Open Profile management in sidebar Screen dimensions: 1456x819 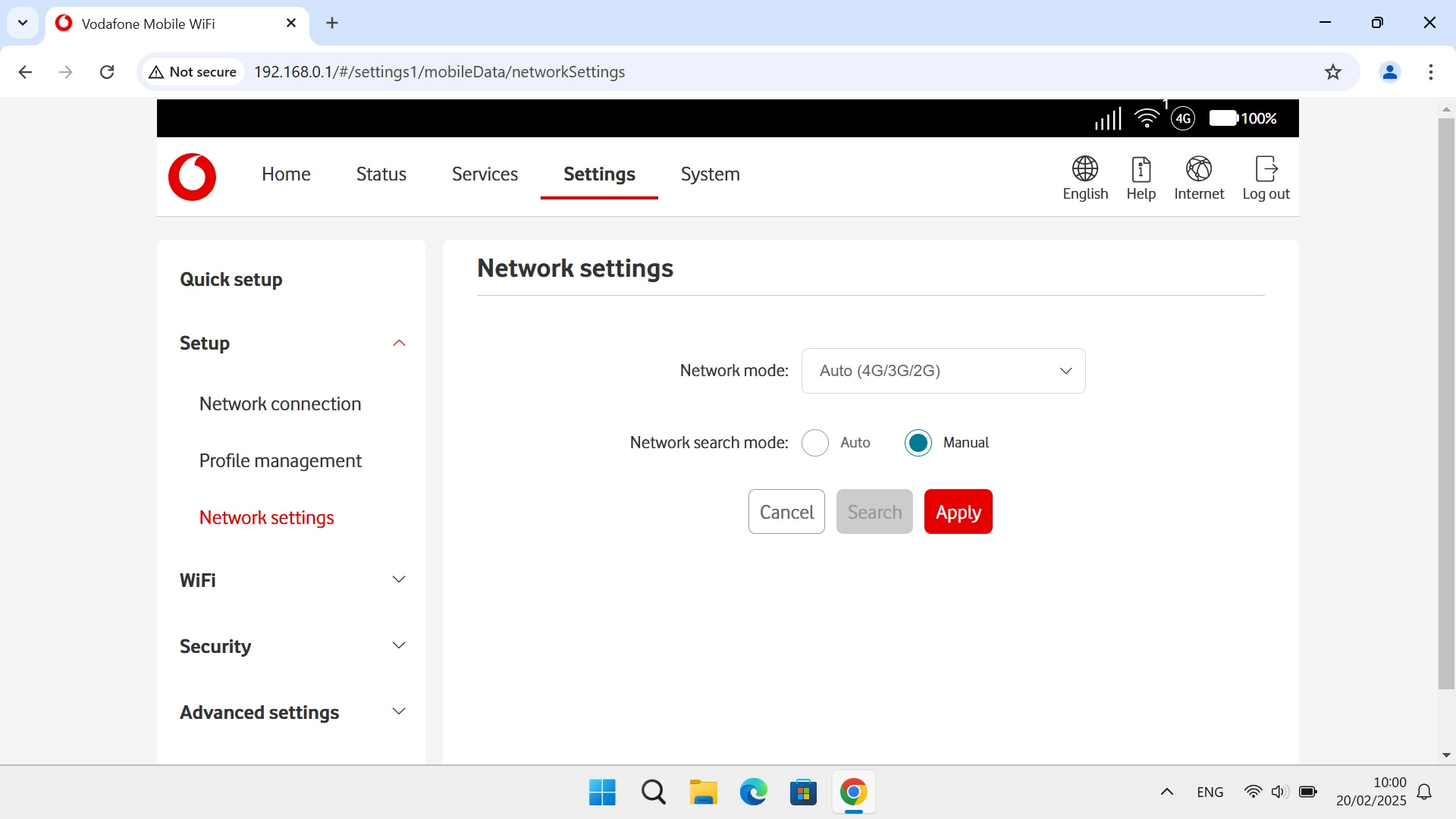tap(280, 461)
